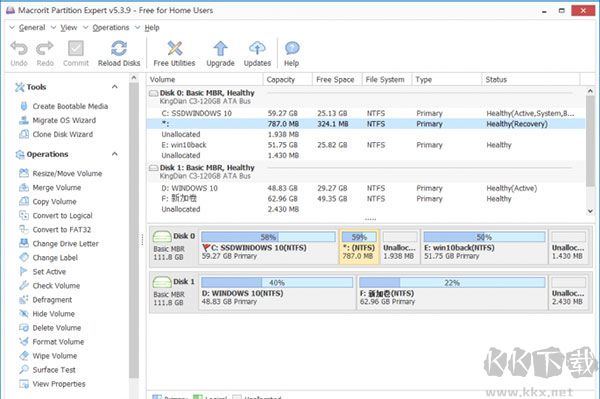Screen dimensions: 600x399
Task: Click C: SSDWINDOWS 10 block in disk map
Action: coord(268,247)
